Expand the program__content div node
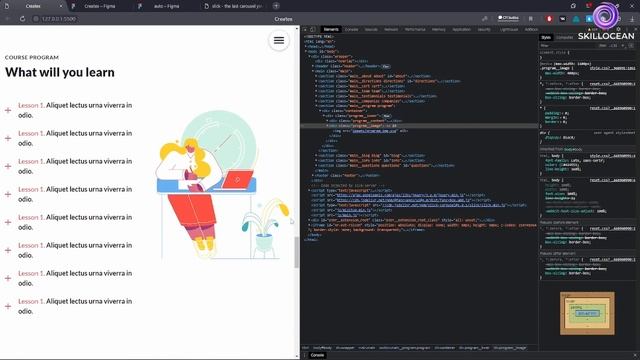 (327, 121)
